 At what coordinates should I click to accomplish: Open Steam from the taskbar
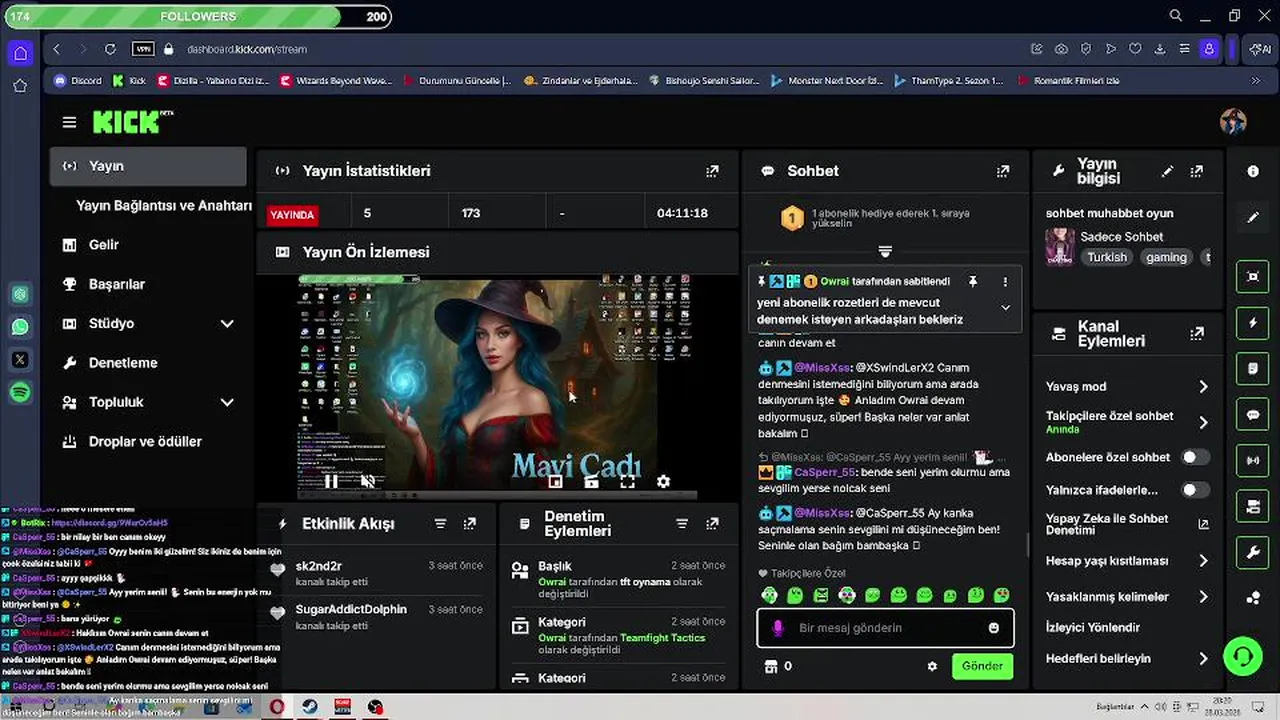click(310, 707)
